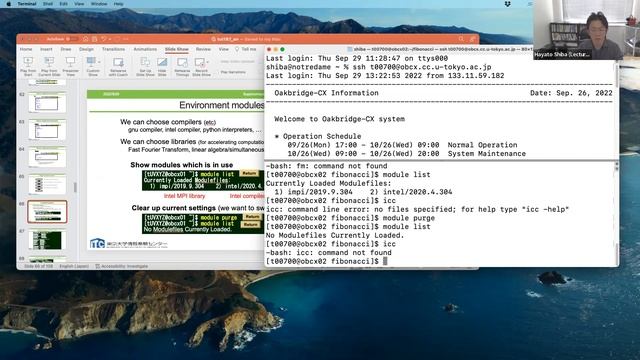Screen dimensions: 640x360
Task: Select slide 67 thumbnail
Action: coord(47,239)
